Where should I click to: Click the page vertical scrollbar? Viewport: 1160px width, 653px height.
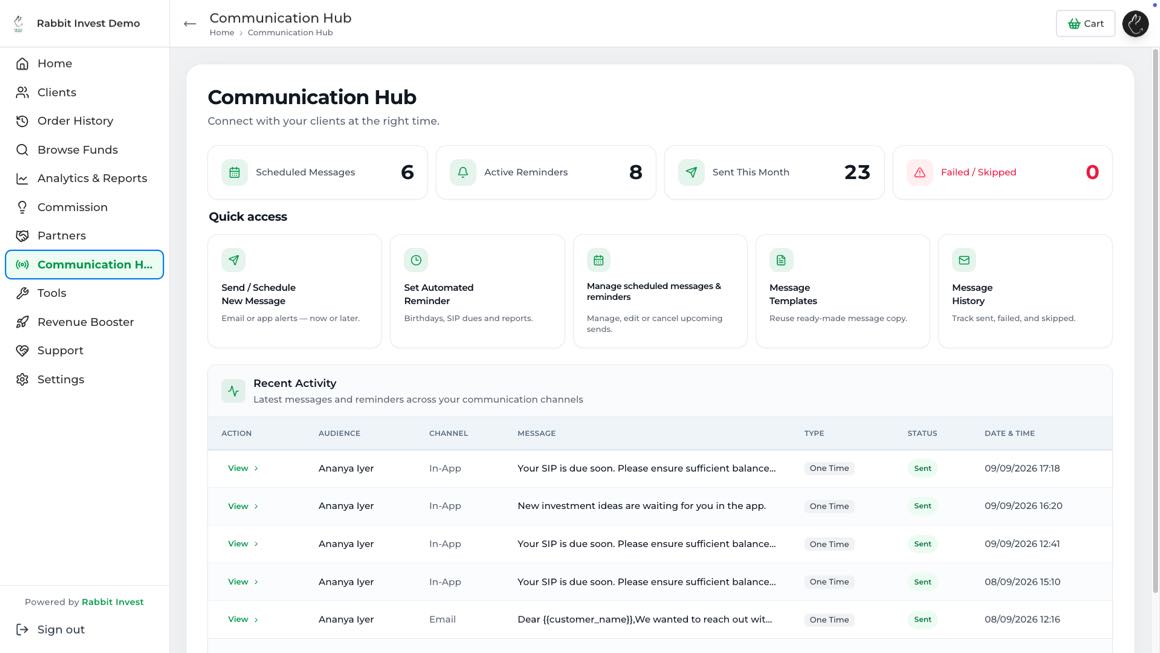point(1155,322)
